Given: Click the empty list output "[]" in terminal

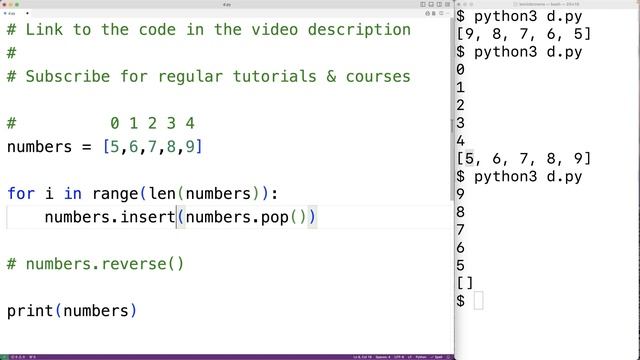Looking at the screenshot, I should [464, 282].
